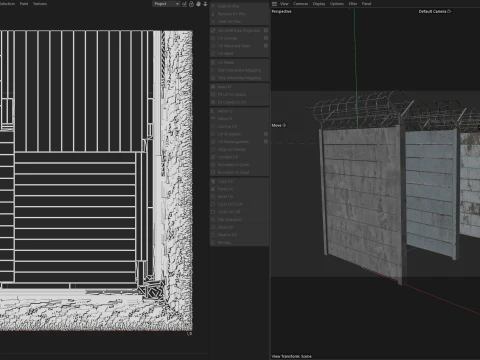Image resolution: width=480 pixels, height=360 pixels.
Task: Click the UV Weld and Relax icon
Action: 213,46
